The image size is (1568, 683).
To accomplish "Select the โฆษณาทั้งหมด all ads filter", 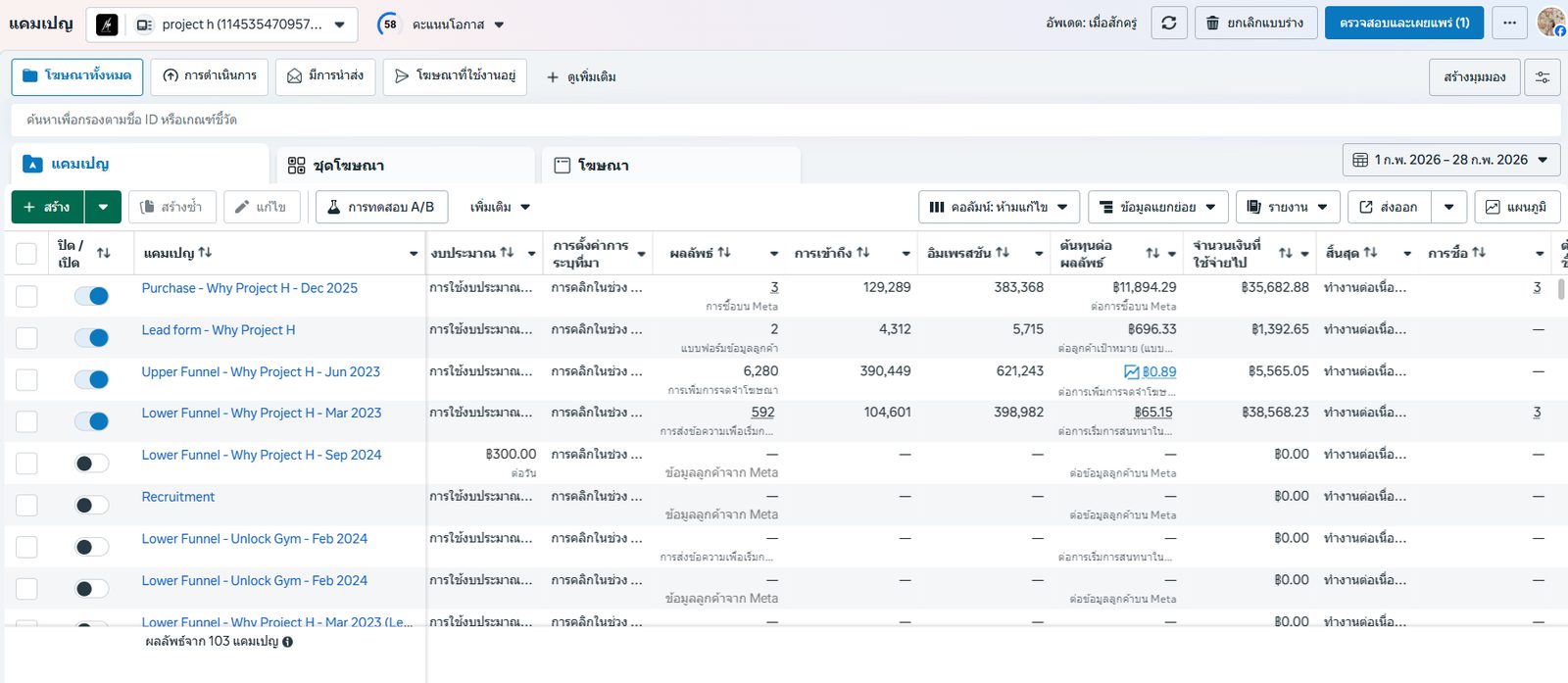I will [77, 76].
